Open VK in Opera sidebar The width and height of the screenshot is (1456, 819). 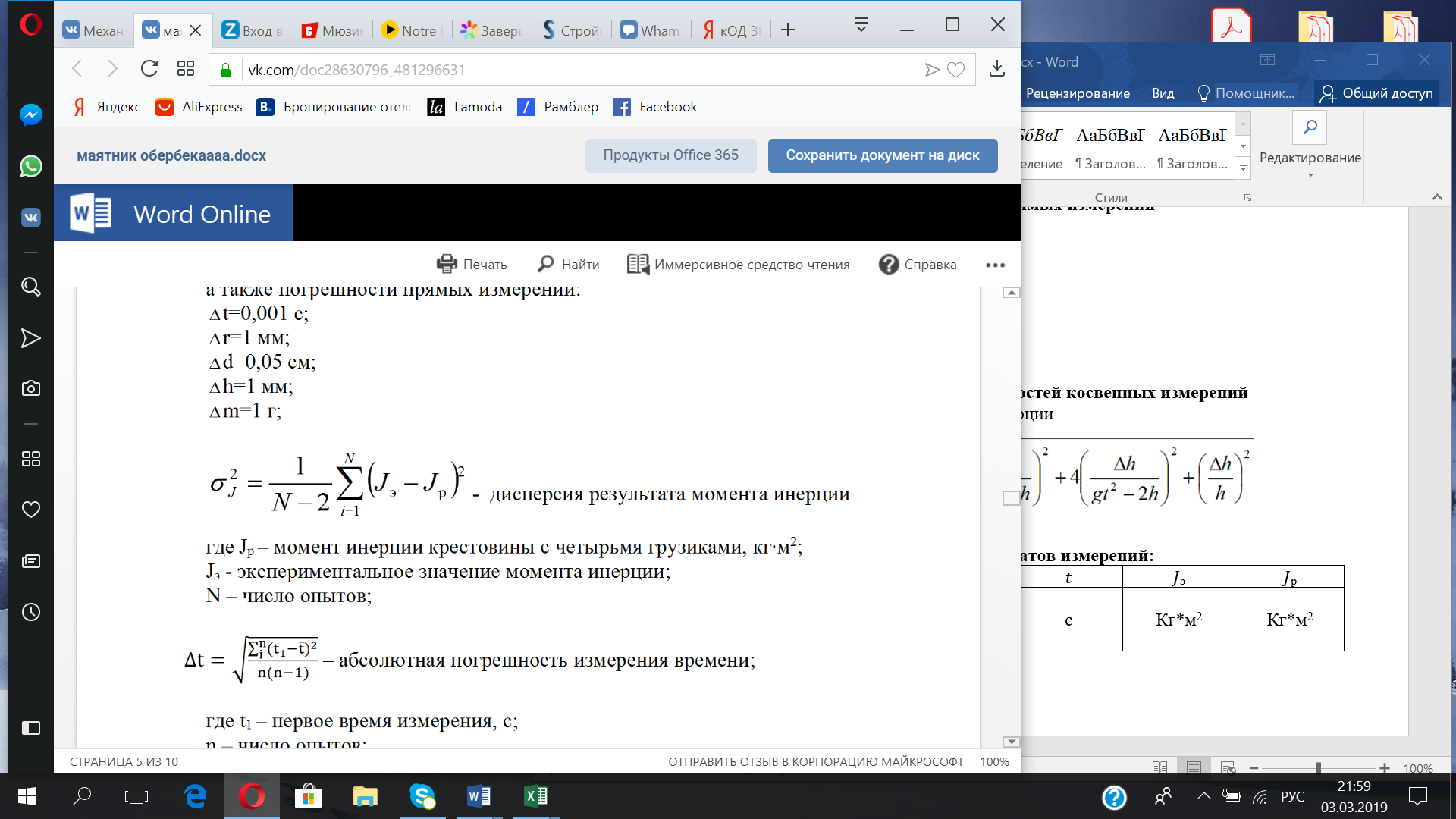point(30,218)
